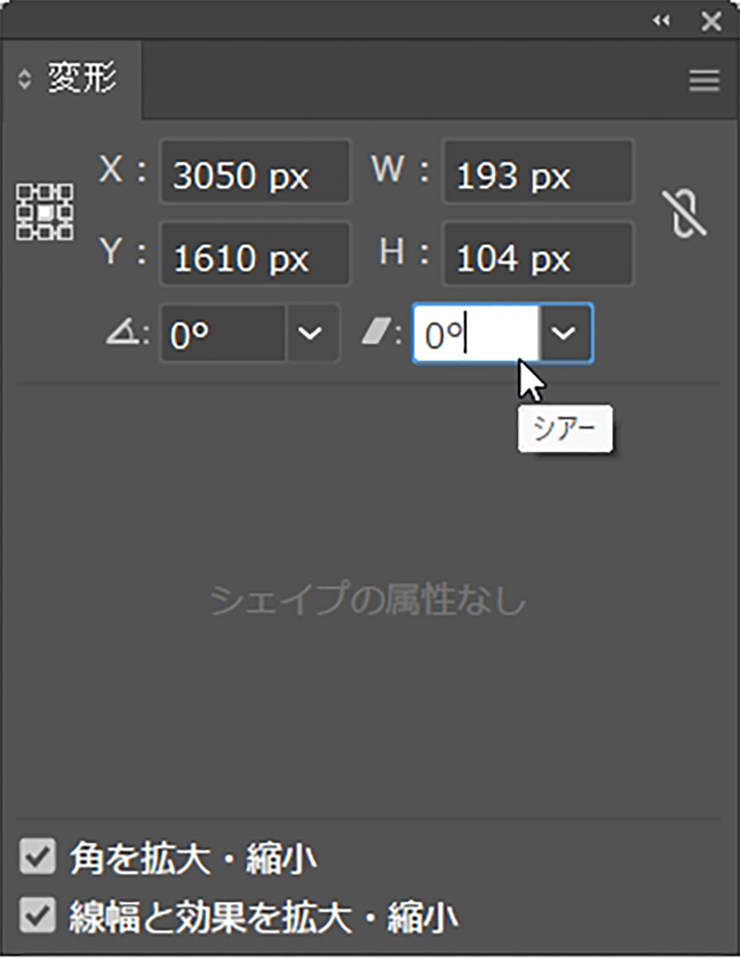Collapse the panel with double-arrow icon
The width and height of the screenshot is (740, 959).
click(x=660, y=20)
